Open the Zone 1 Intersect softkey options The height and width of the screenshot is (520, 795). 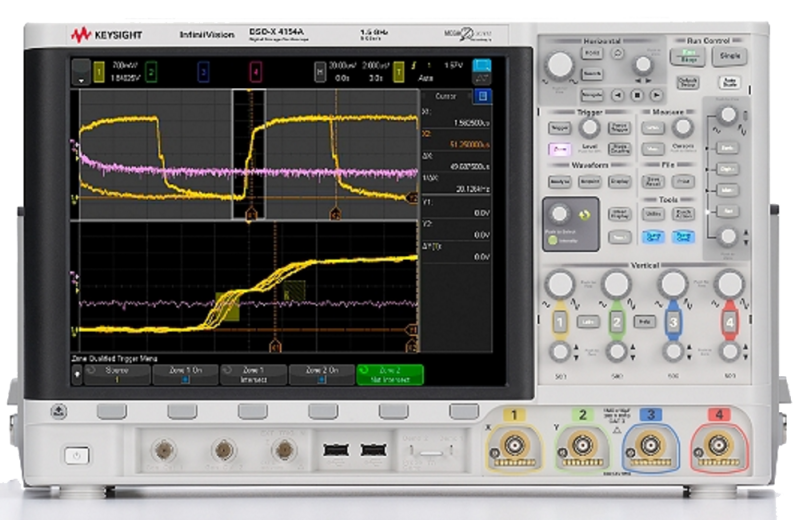coord(253,375)
